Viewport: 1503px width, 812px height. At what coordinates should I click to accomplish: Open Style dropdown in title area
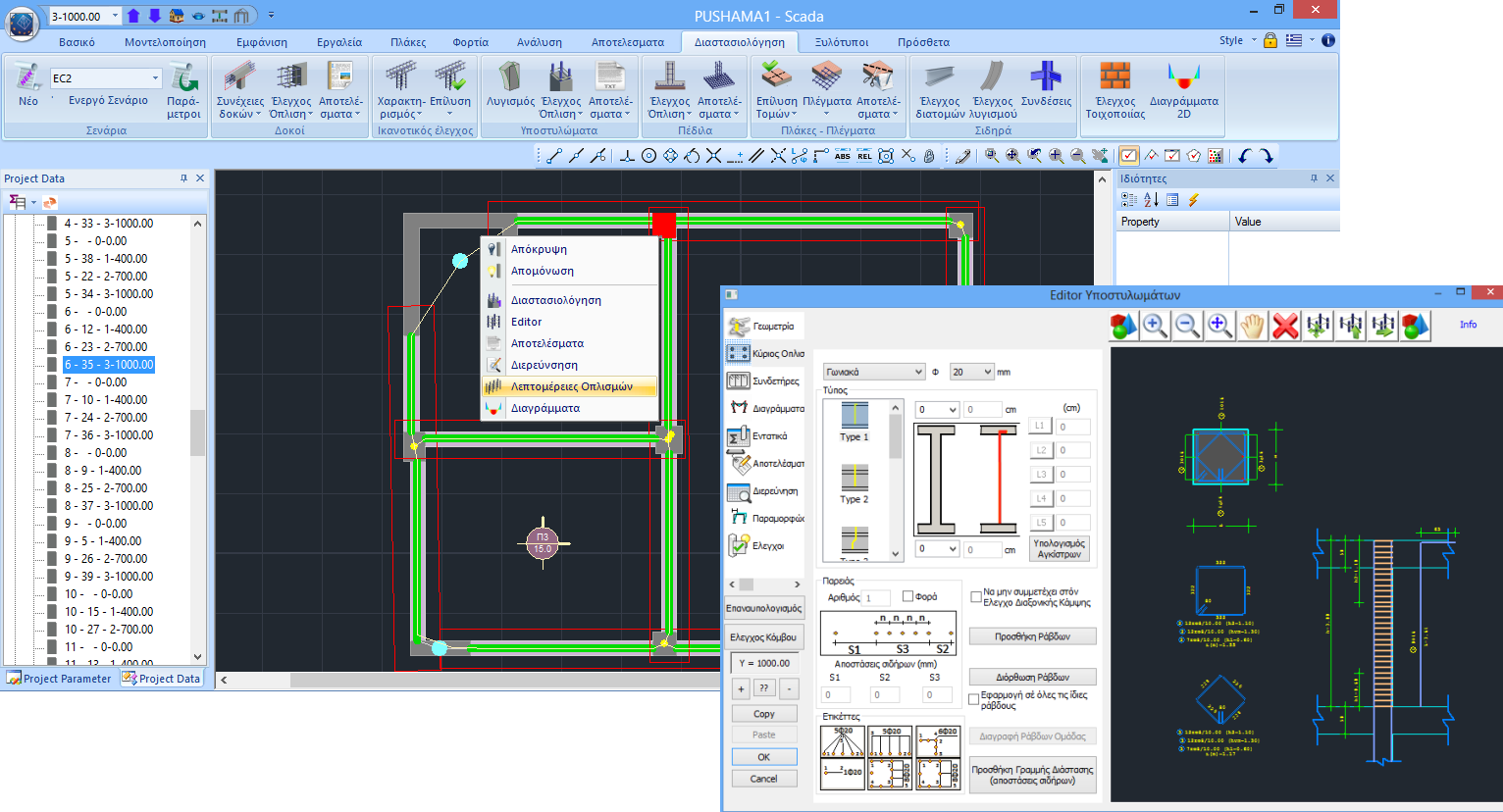coord(1253,41)
